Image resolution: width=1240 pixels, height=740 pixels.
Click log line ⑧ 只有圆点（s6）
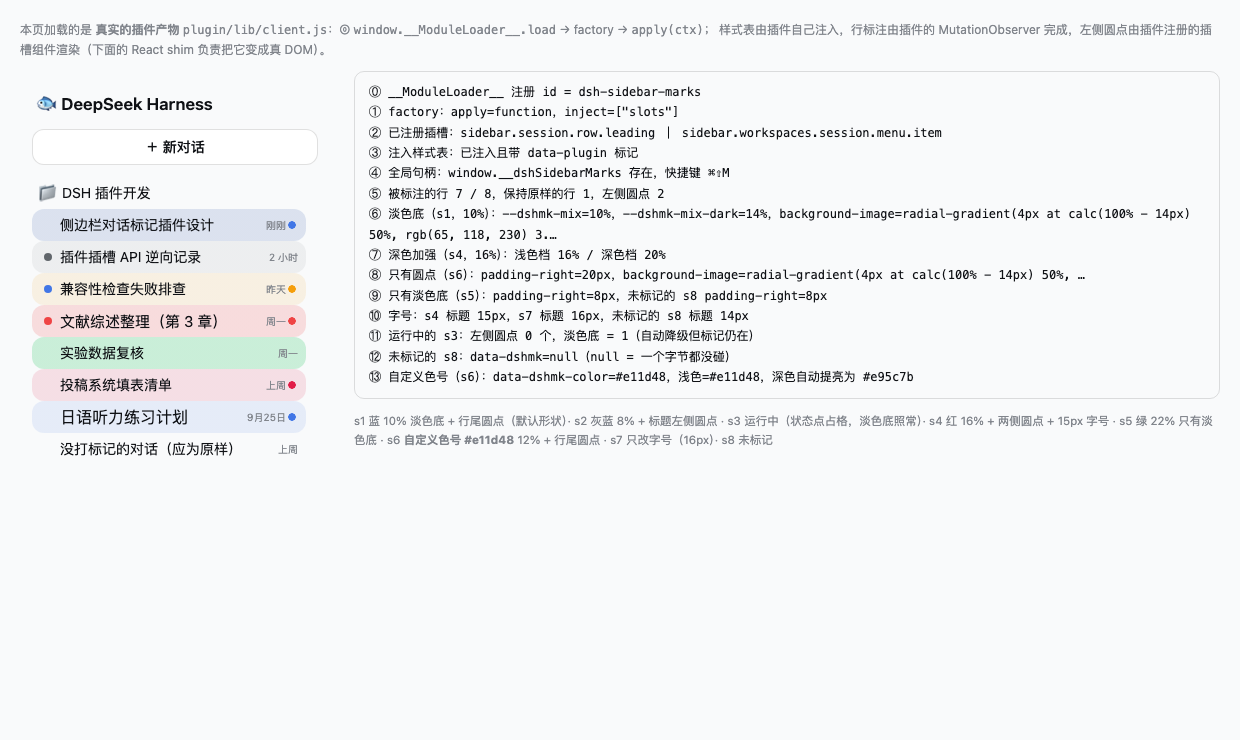tap(727, 275)
